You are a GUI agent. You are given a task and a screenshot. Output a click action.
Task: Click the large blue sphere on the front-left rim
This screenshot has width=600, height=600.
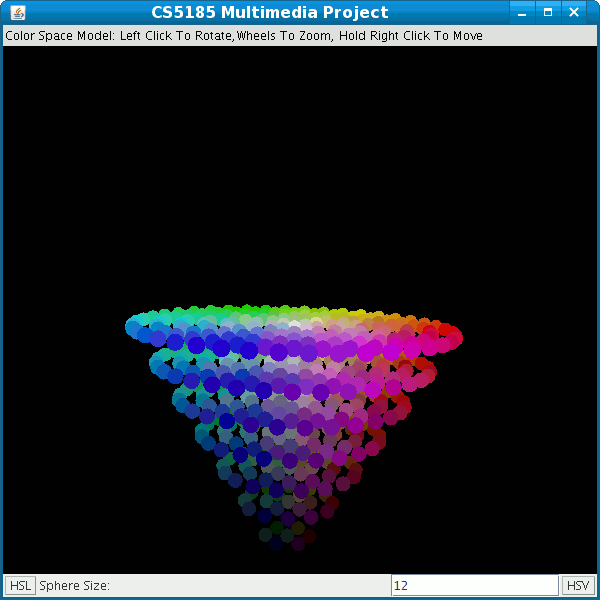point(196,345)
